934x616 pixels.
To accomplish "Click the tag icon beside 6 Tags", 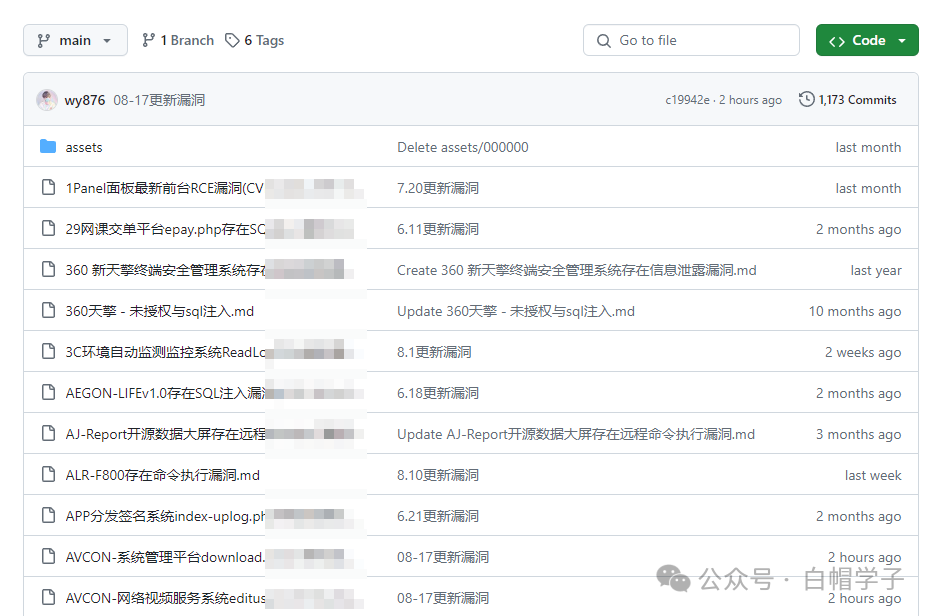I will pyautogui.click(x=232, y=41).
